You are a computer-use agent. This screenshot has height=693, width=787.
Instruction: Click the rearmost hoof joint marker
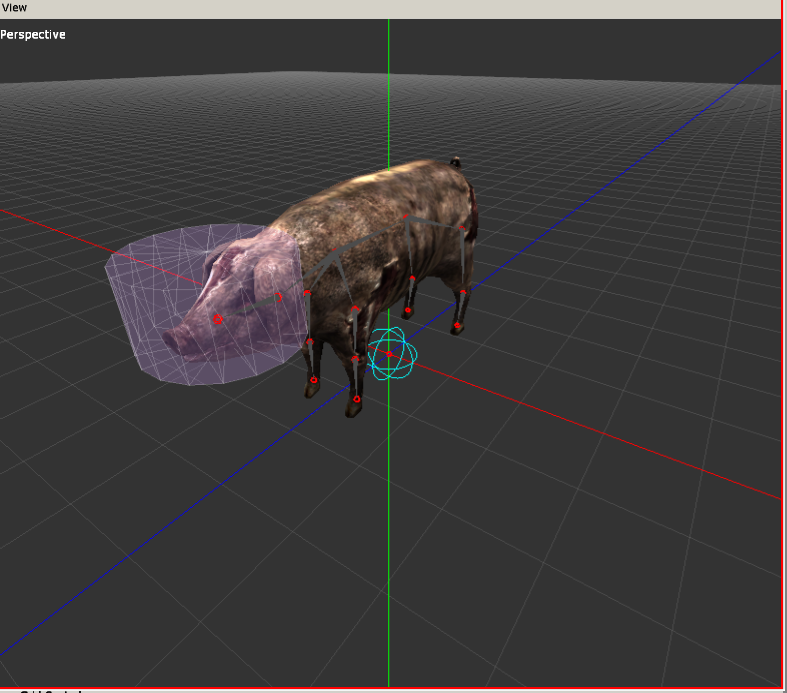point(457,325)
